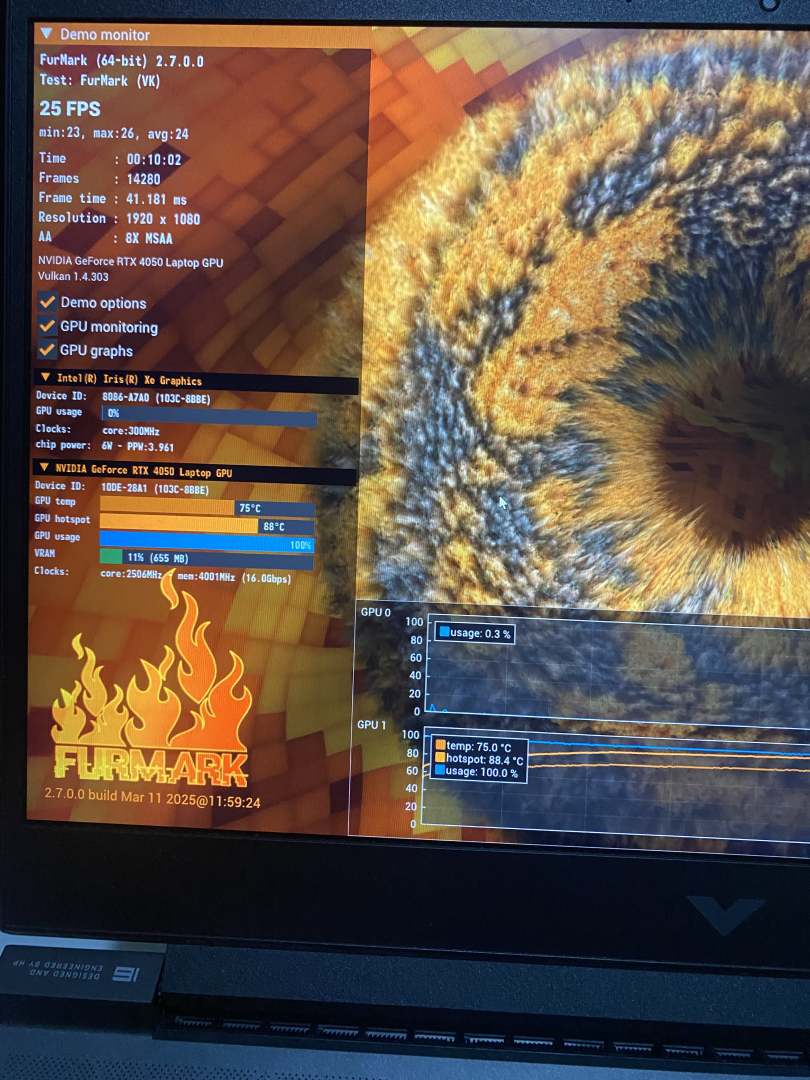This screenshot has height=1080, width=810.
Task: Click the mem:4001MHz (16.0Gbps) text
Action: pos(234,578)
